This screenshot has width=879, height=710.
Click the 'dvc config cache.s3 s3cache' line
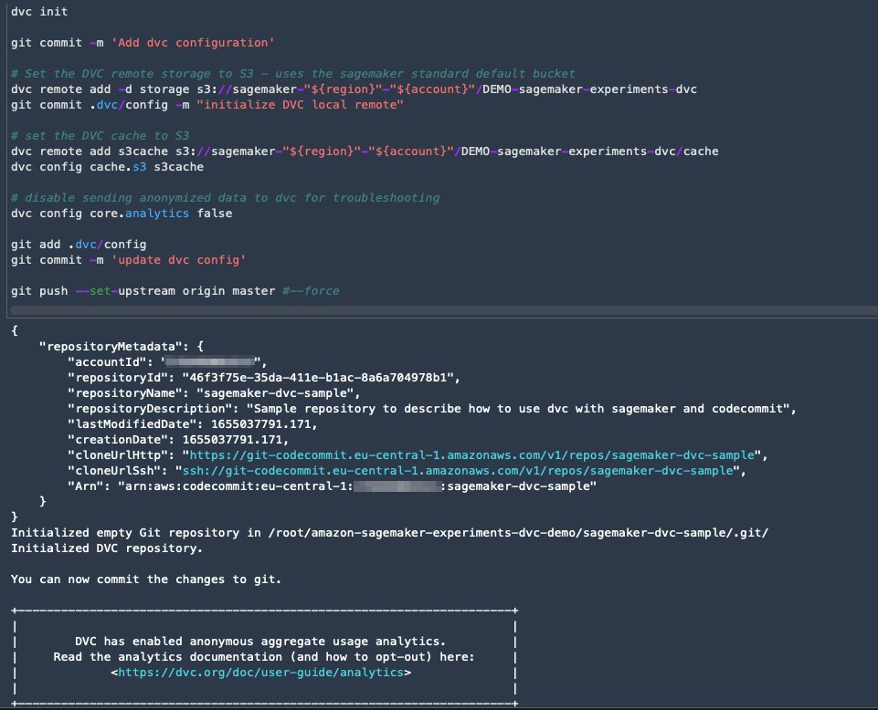(x=107, y=167)
